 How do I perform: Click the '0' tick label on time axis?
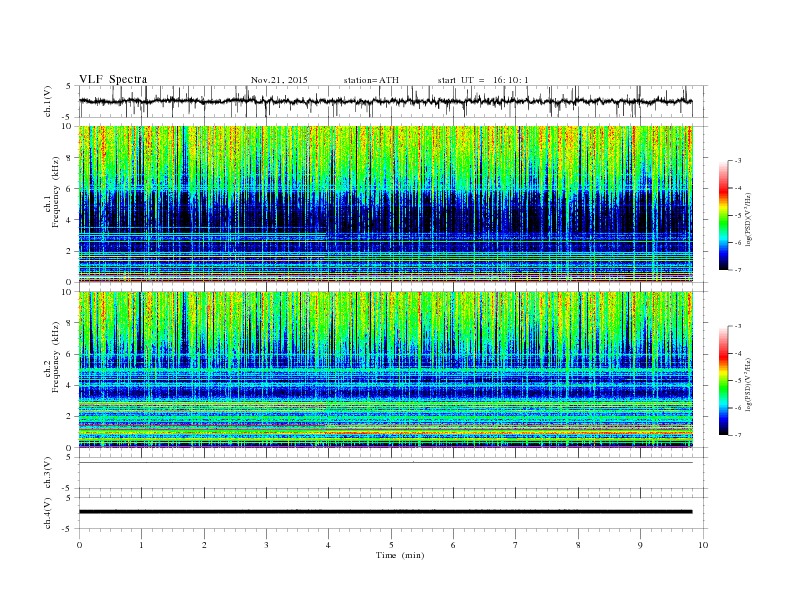pos(79,545)
